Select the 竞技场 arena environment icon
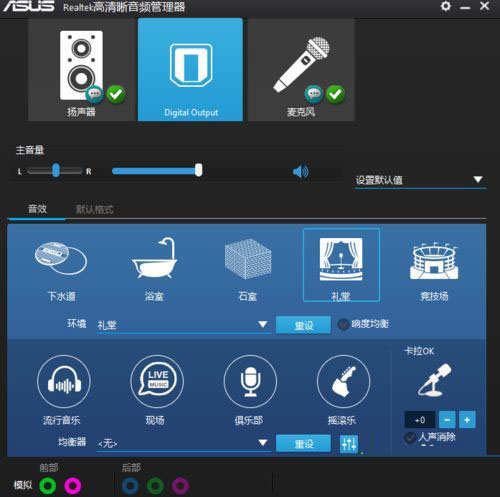This screenshot has height=497, width=500. (434, 260)
